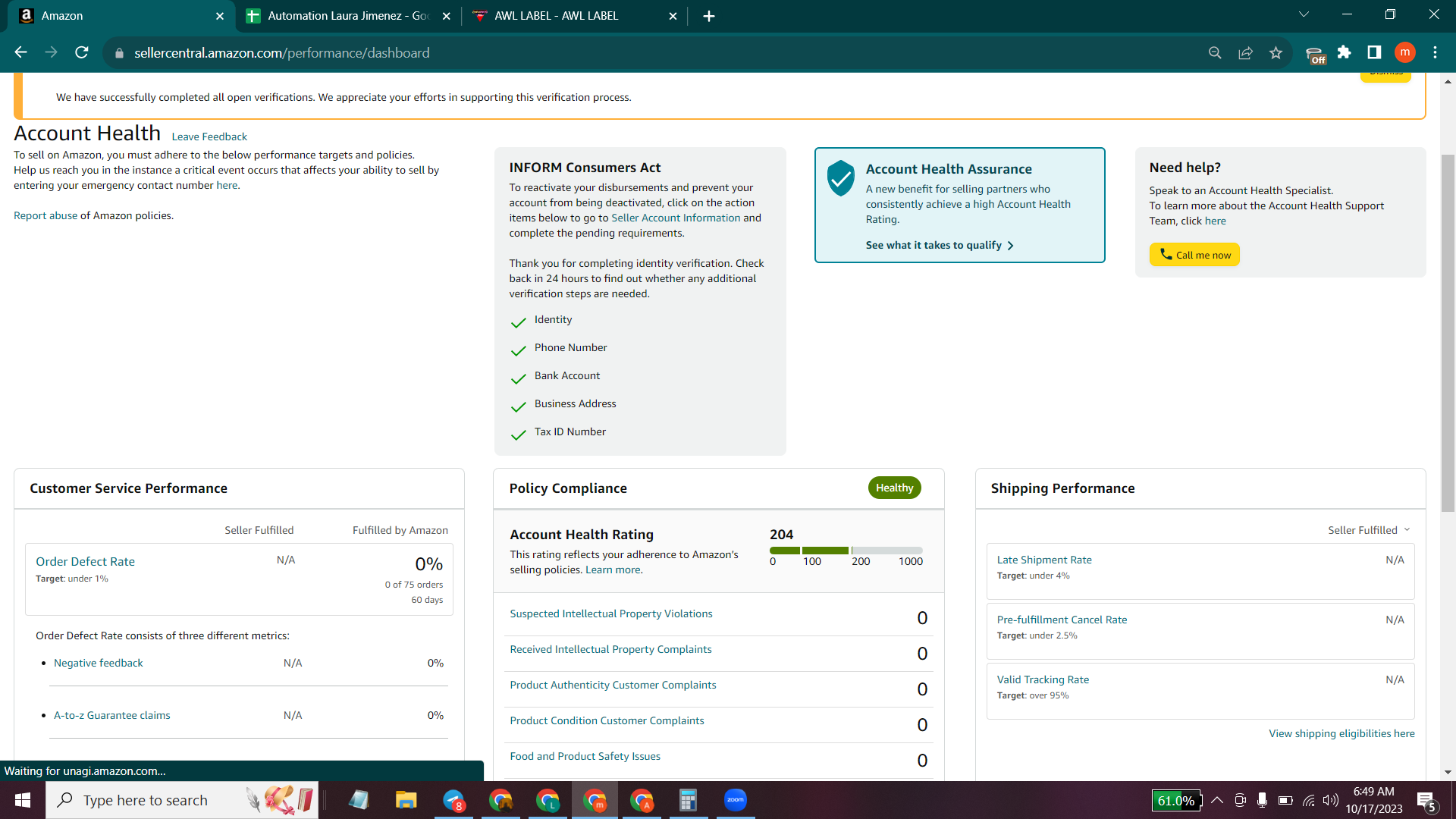Open Learn more about Account Health Rating
This screenshot has width=1456, height=819.
(613, 570)
